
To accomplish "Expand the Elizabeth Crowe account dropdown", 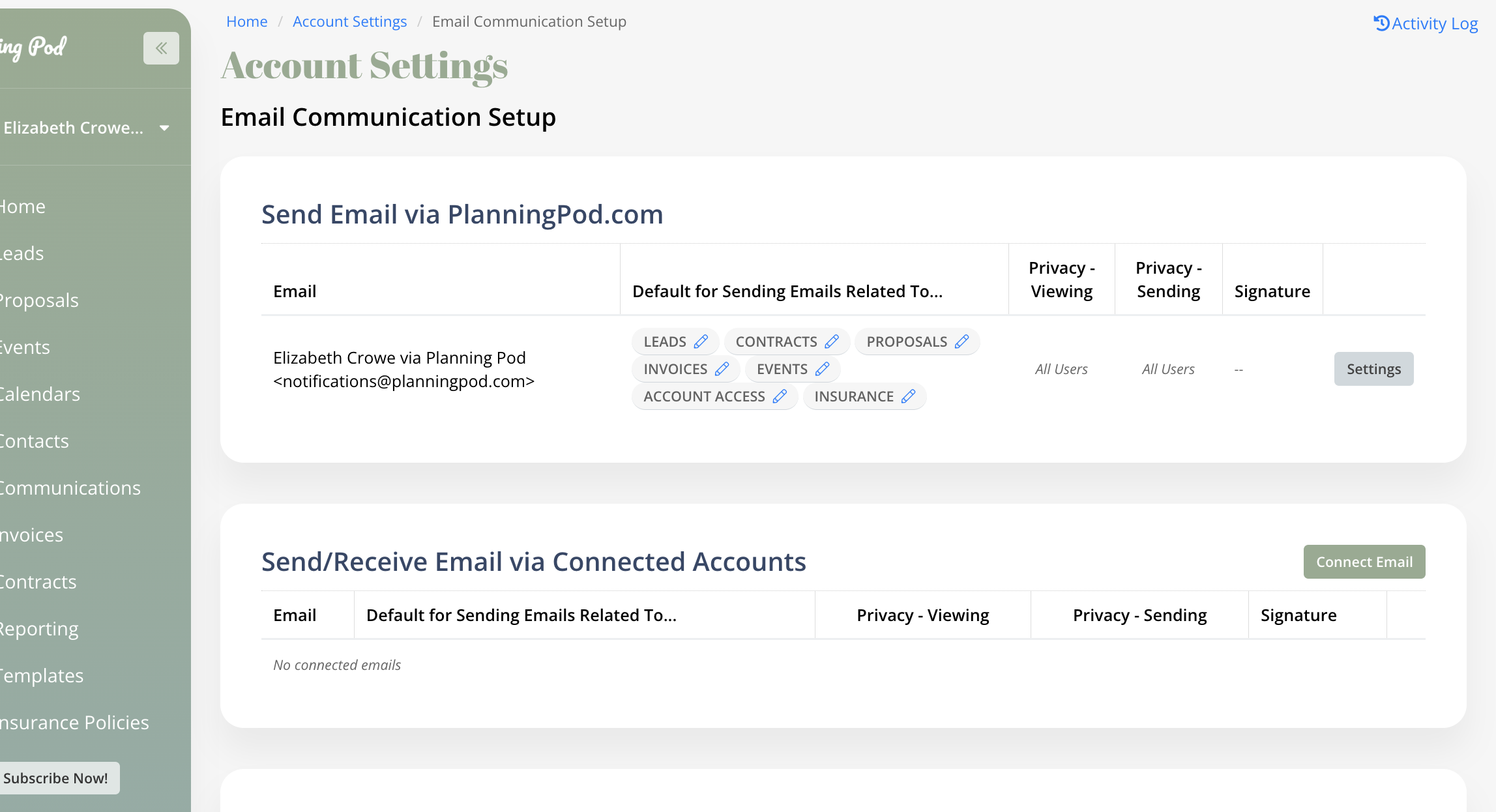I will tap(164, 128).
